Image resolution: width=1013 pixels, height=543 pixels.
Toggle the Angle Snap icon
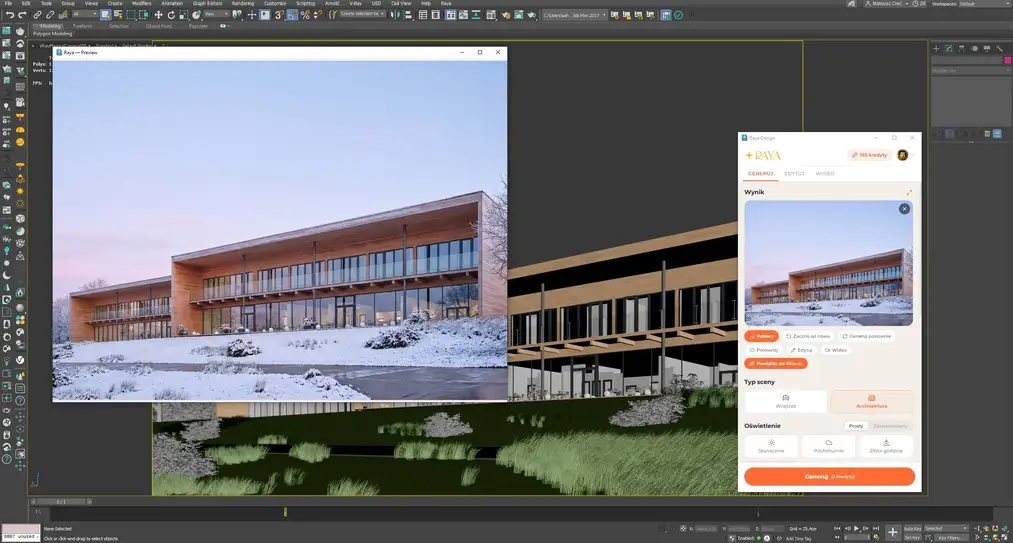click(293, 14)
